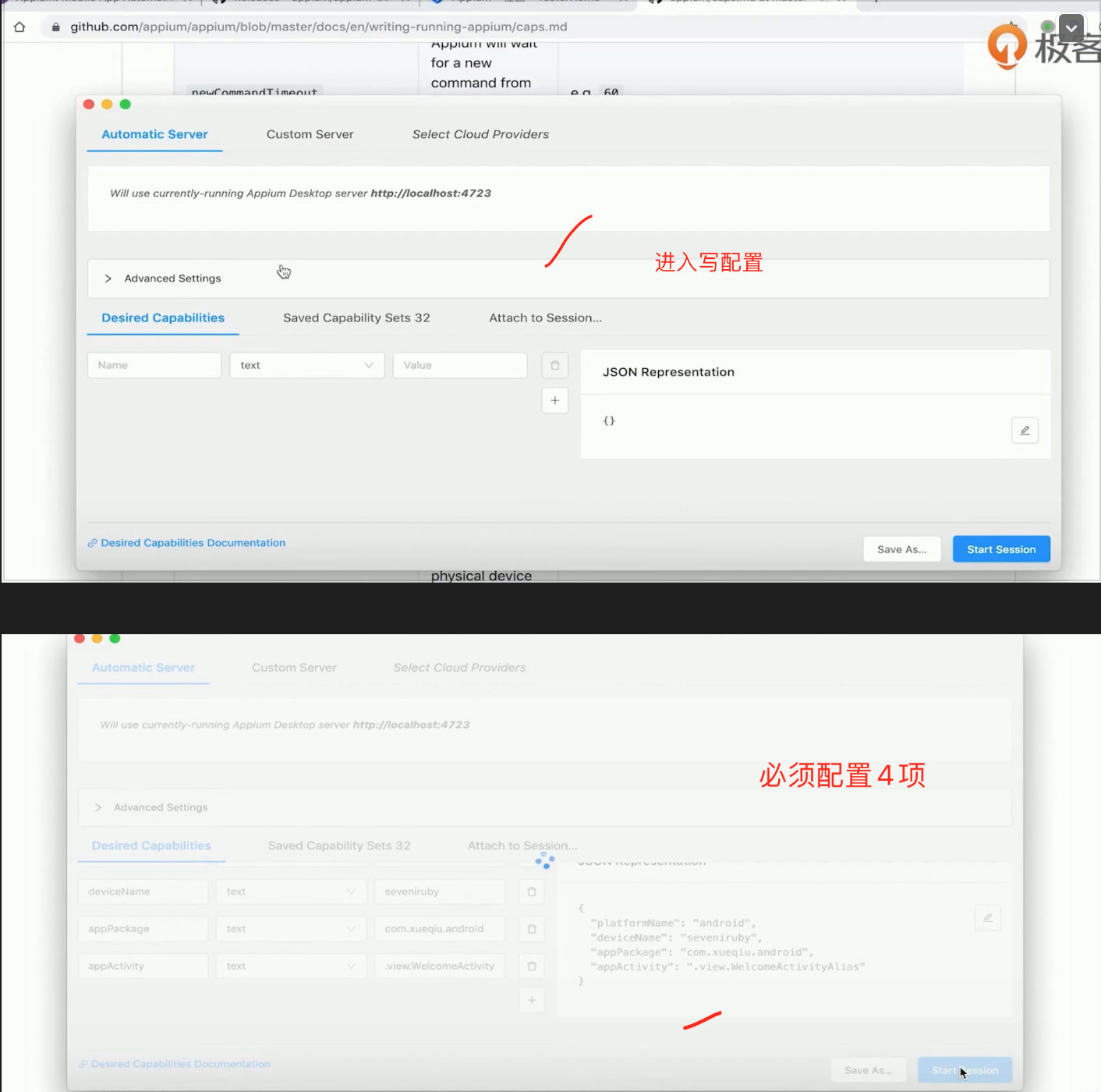Click the seveniruby value field
1101x1092 pixels.
(440, 892)
